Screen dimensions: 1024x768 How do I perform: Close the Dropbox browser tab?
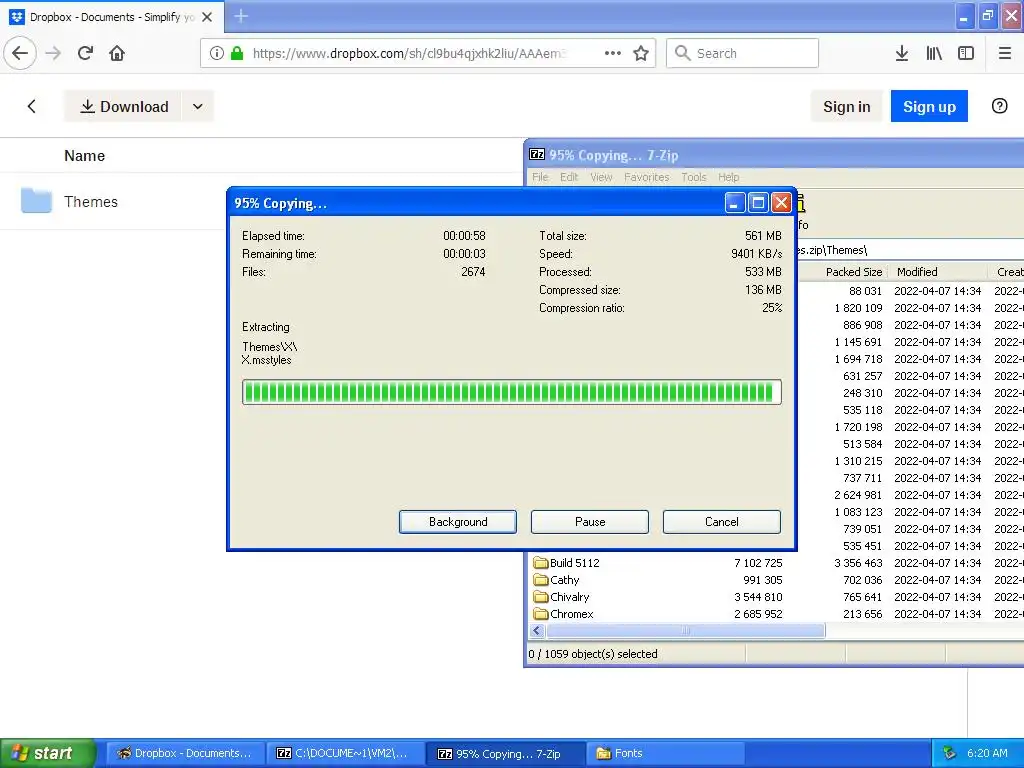pos(207,17)
